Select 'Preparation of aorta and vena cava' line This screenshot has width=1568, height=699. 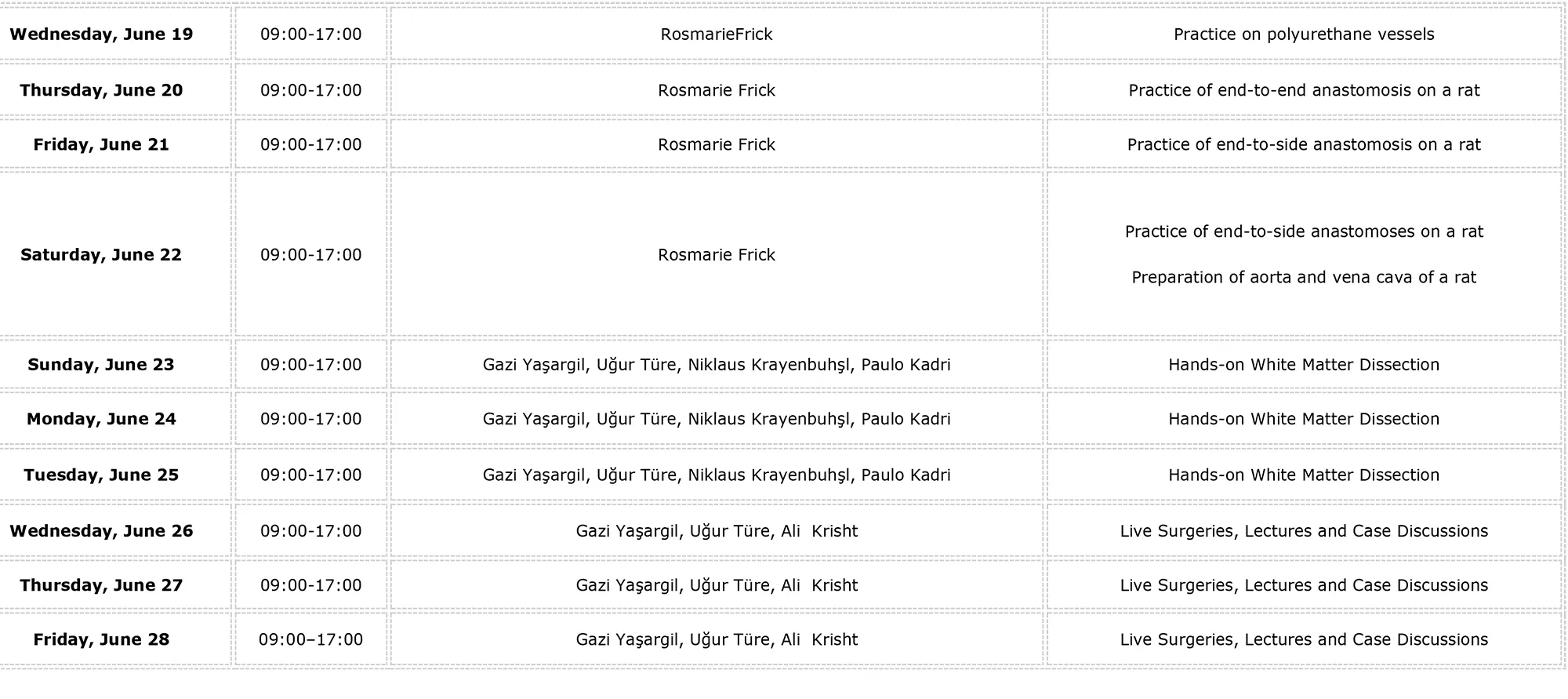point(1304,278)
